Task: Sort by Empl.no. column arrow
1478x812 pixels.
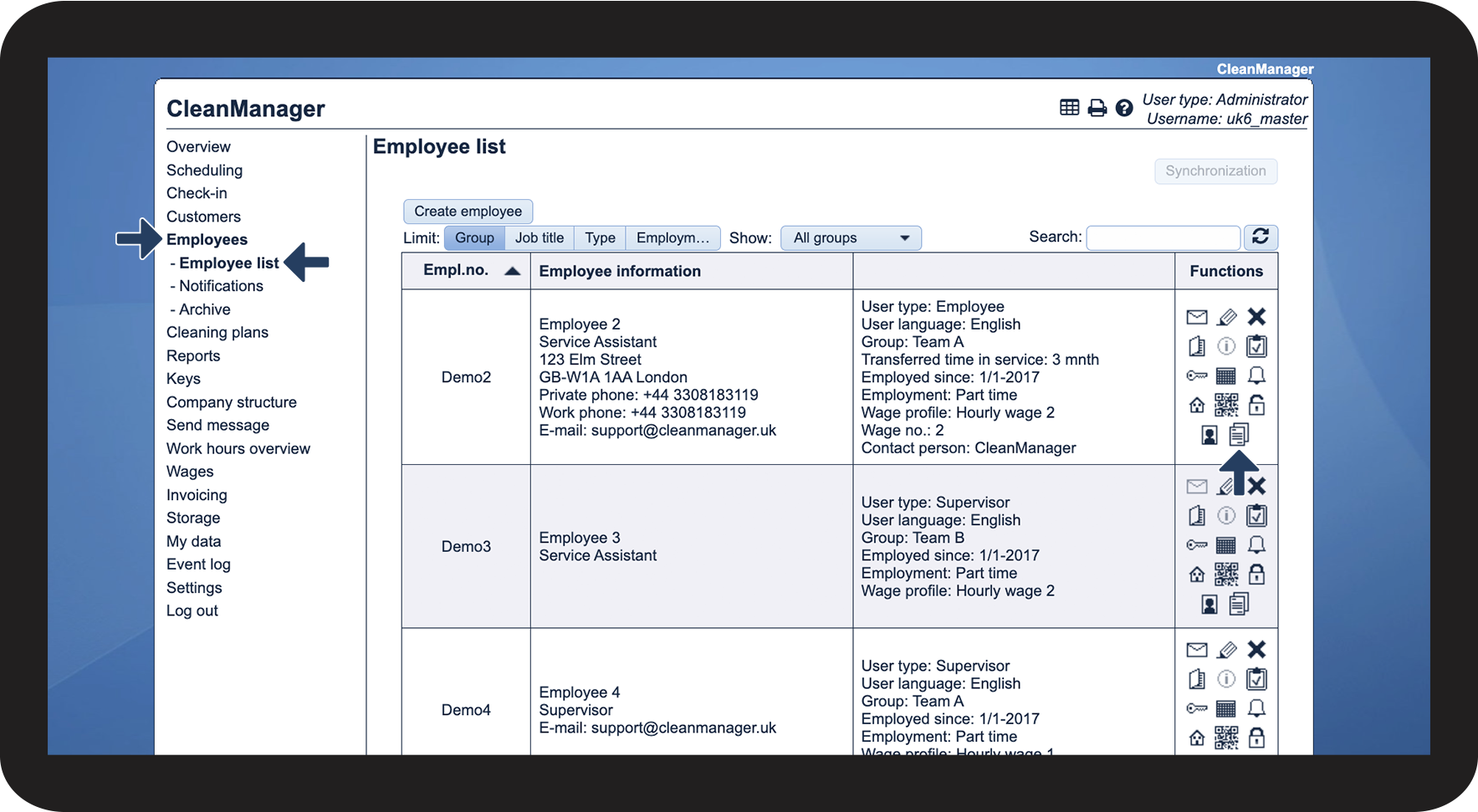Action: click(513, 271)
